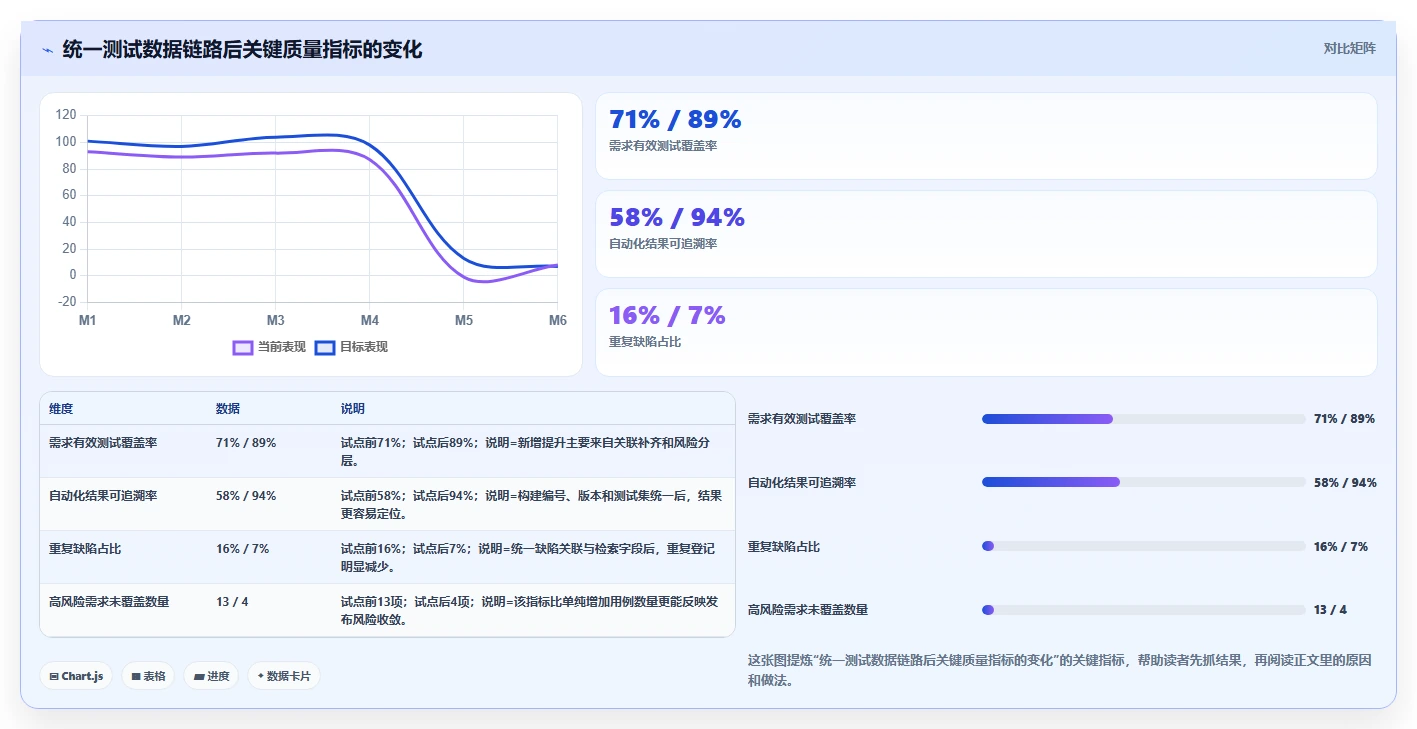Click the M5 x-axis label
The width and height of the screenshot is (1417, 729).
point(464,320)
